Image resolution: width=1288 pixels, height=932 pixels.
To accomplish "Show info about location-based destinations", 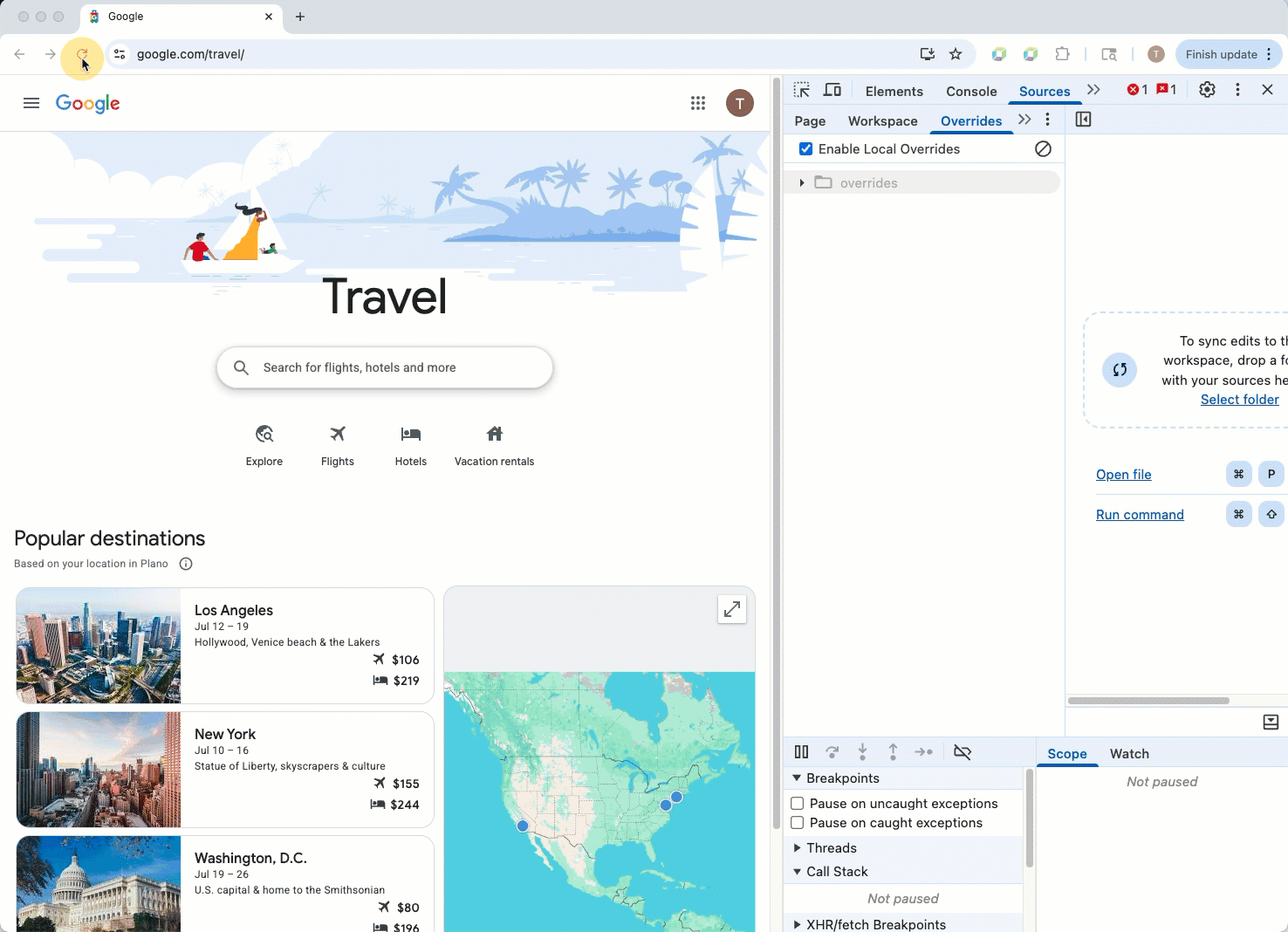I will coord(186,564).
